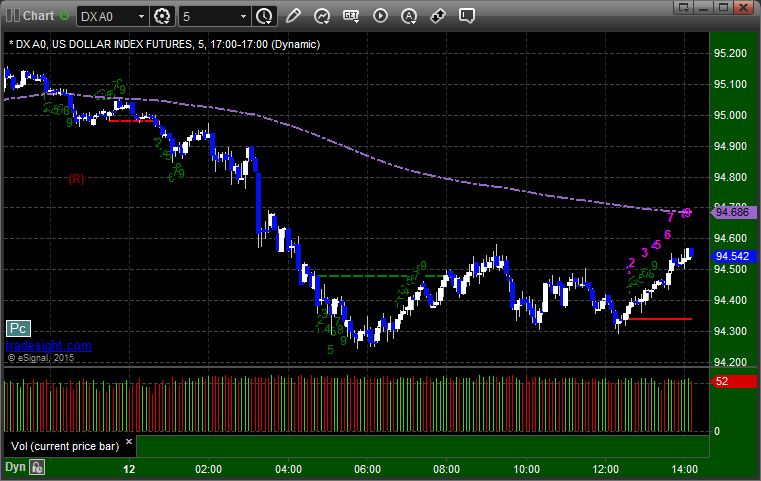Click the Pc button on chart

[x=18, y=329]
